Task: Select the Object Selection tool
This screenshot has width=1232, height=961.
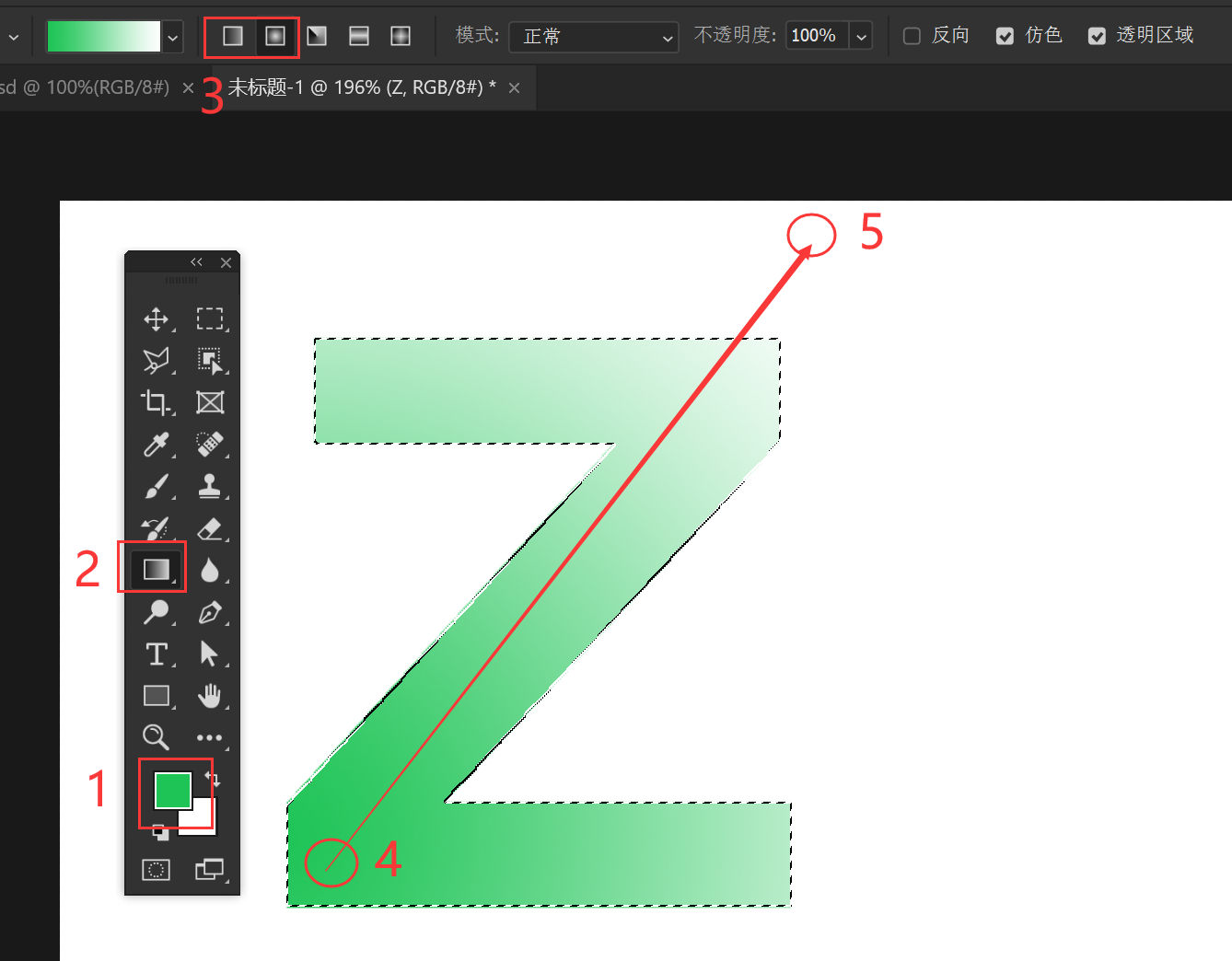Action: coord(210,361)
